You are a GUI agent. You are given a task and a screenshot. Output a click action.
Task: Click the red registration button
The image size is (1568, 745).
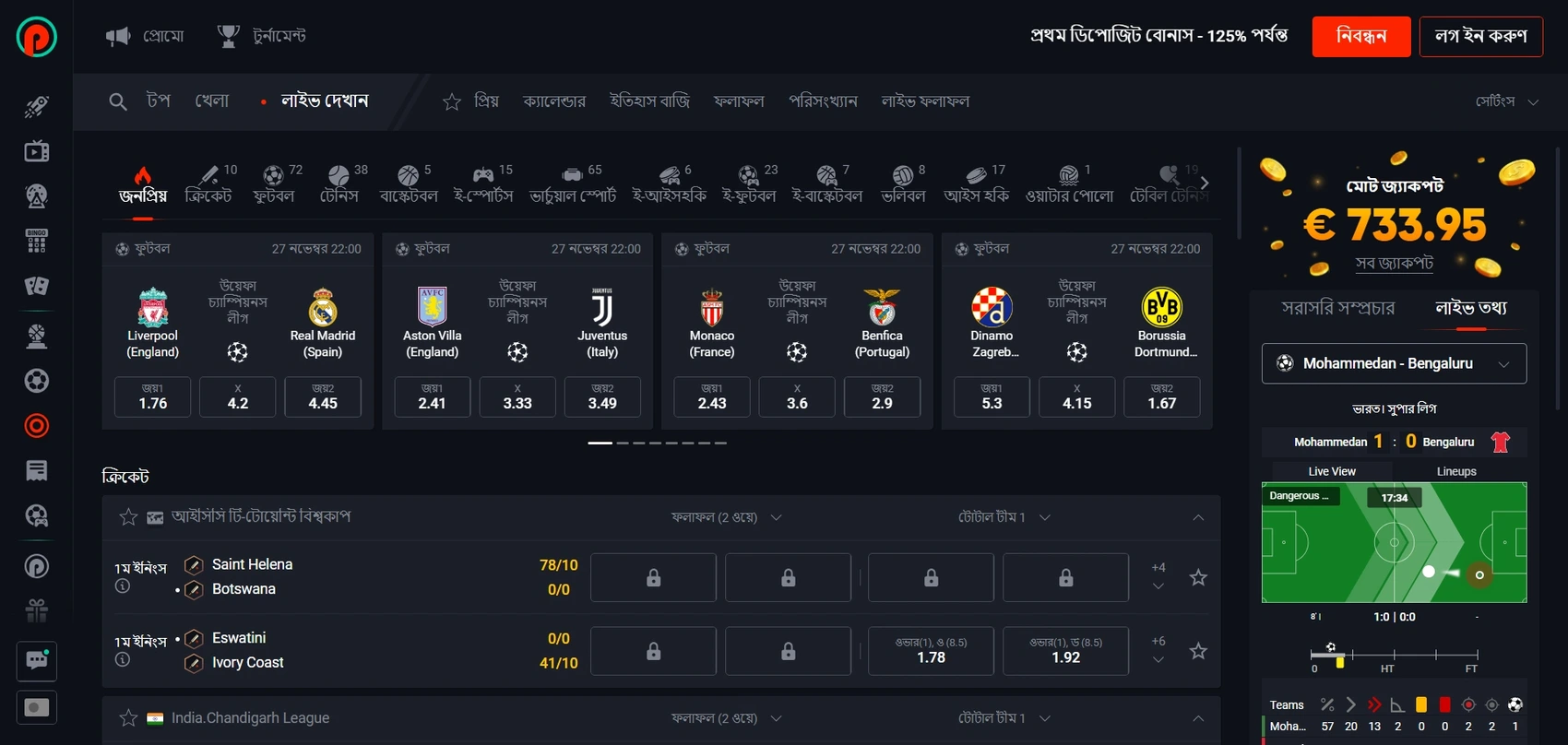[x=1361, y=37]
